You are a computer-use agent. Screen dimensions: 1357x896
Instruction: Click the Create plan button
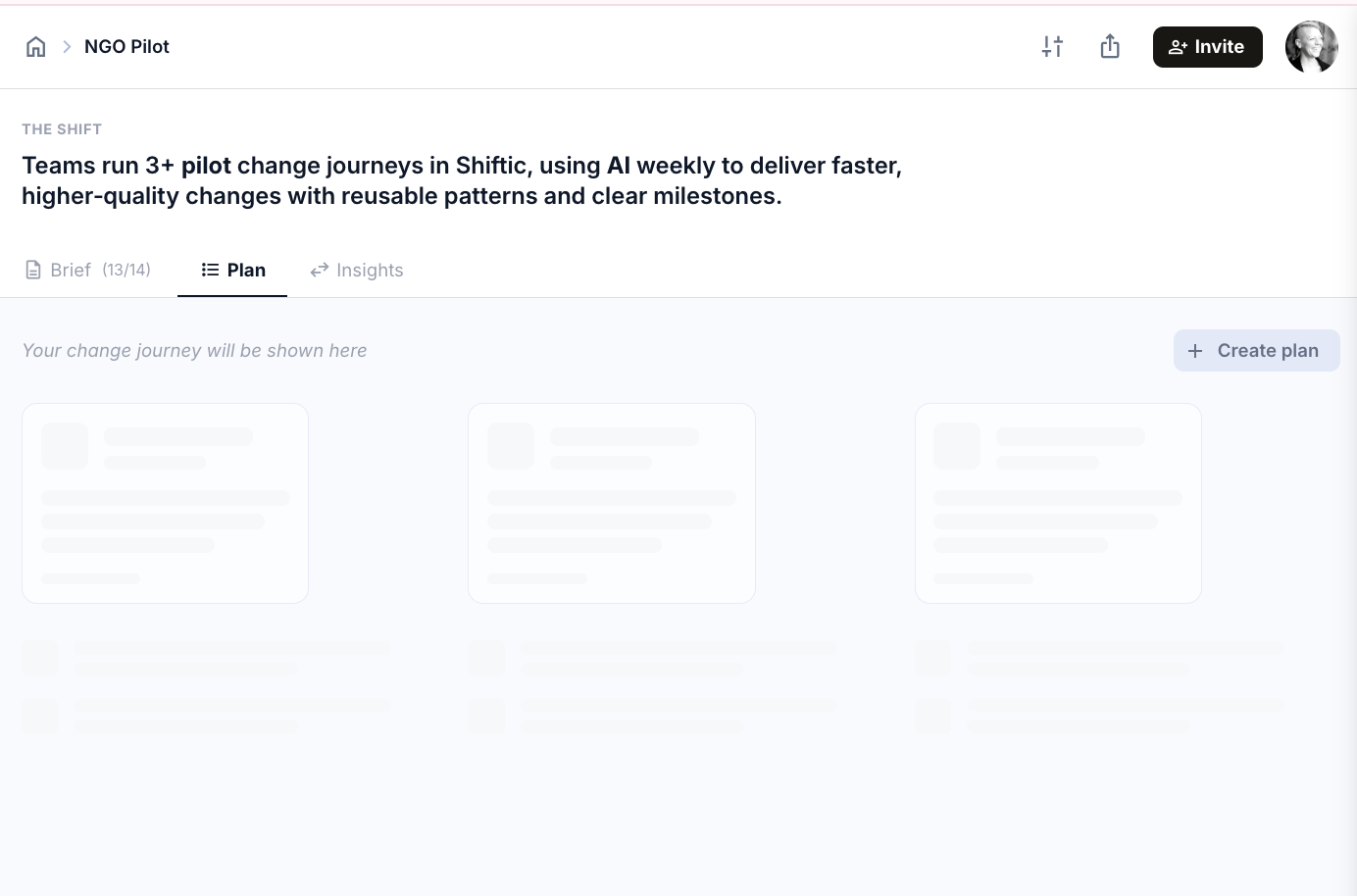(1257, 351)
